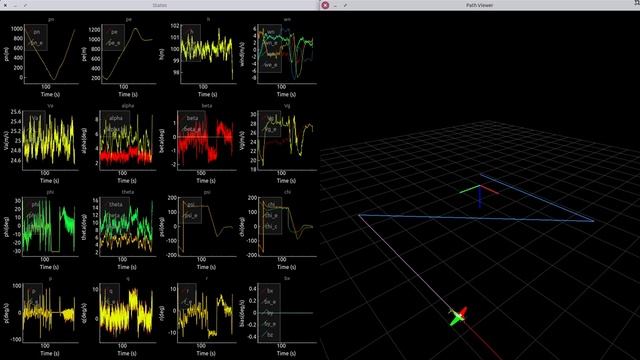Toggle Vg_e estimate in Vg legend
The height and width of the screenshot is (360, 640).
(x=270, y=129)
